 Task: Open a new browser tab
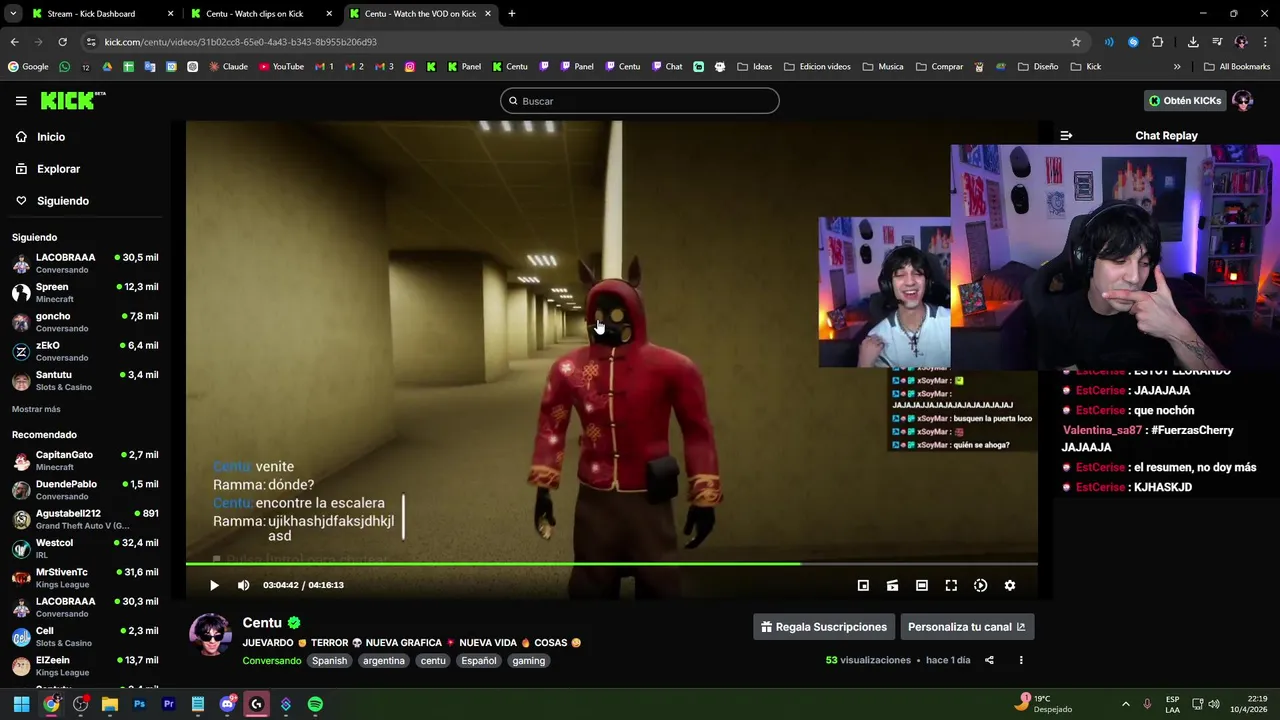point(512,14)
